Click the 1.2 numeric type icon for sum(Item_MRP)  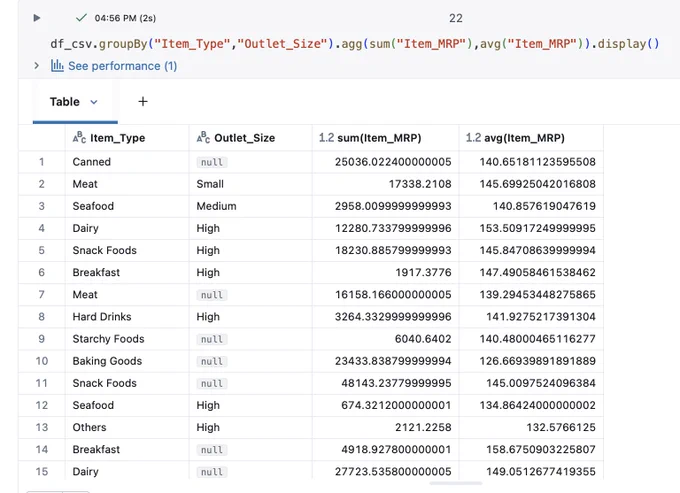pyautogui.click(x=326, y=138)
